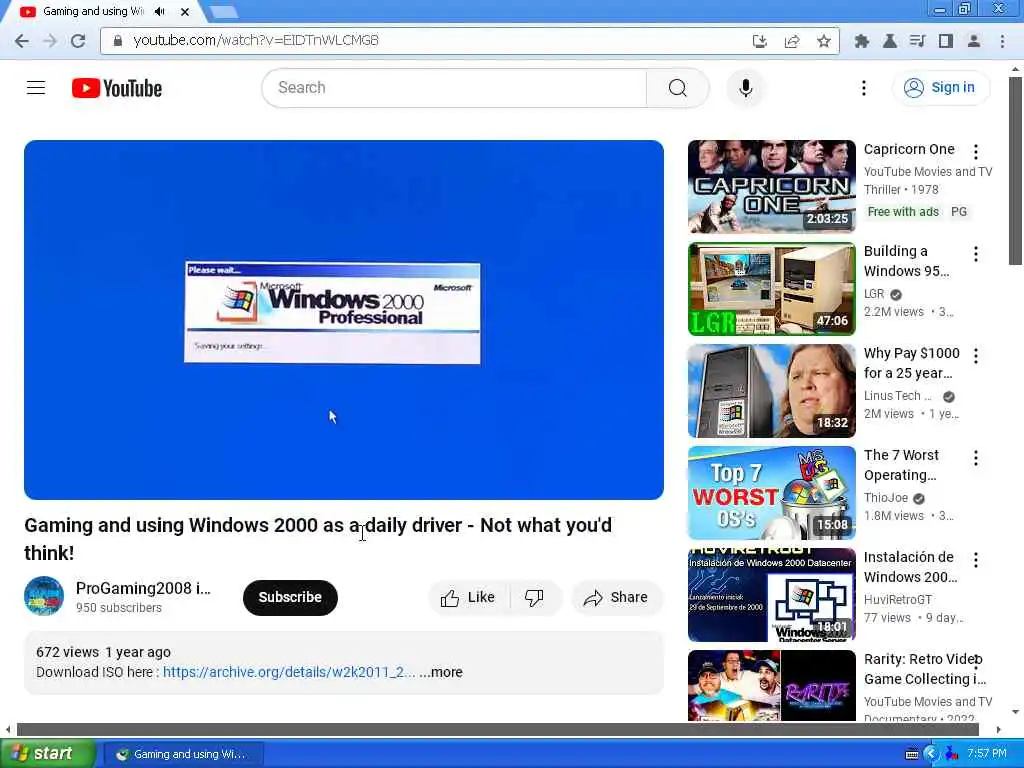Bookmark this page with the star icon
This screenshot has height=768, width=1024.
(x=824, y=41)
